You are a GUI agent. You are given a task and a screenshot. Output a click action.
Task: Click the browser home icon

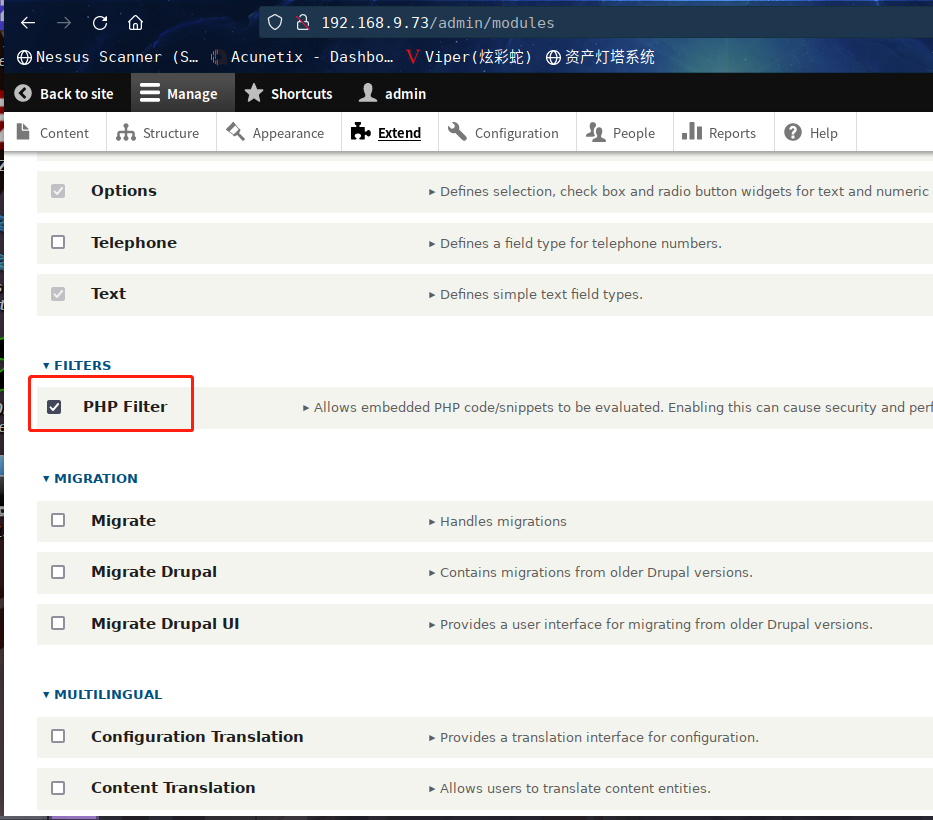click(135, 22)
